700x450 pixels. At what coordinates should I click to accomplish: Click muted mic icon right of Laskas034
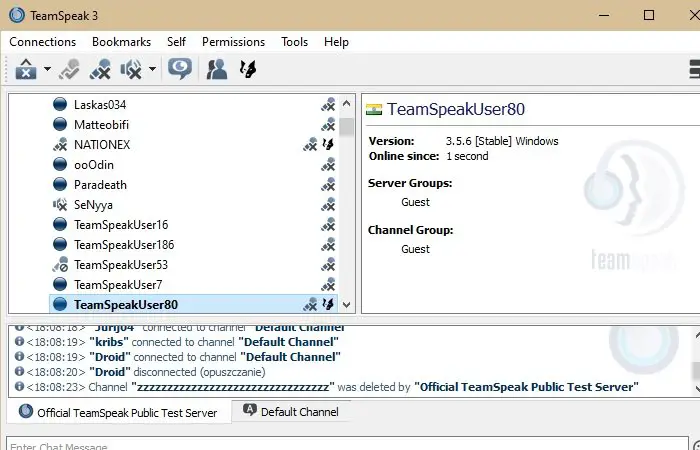[328, 104]
